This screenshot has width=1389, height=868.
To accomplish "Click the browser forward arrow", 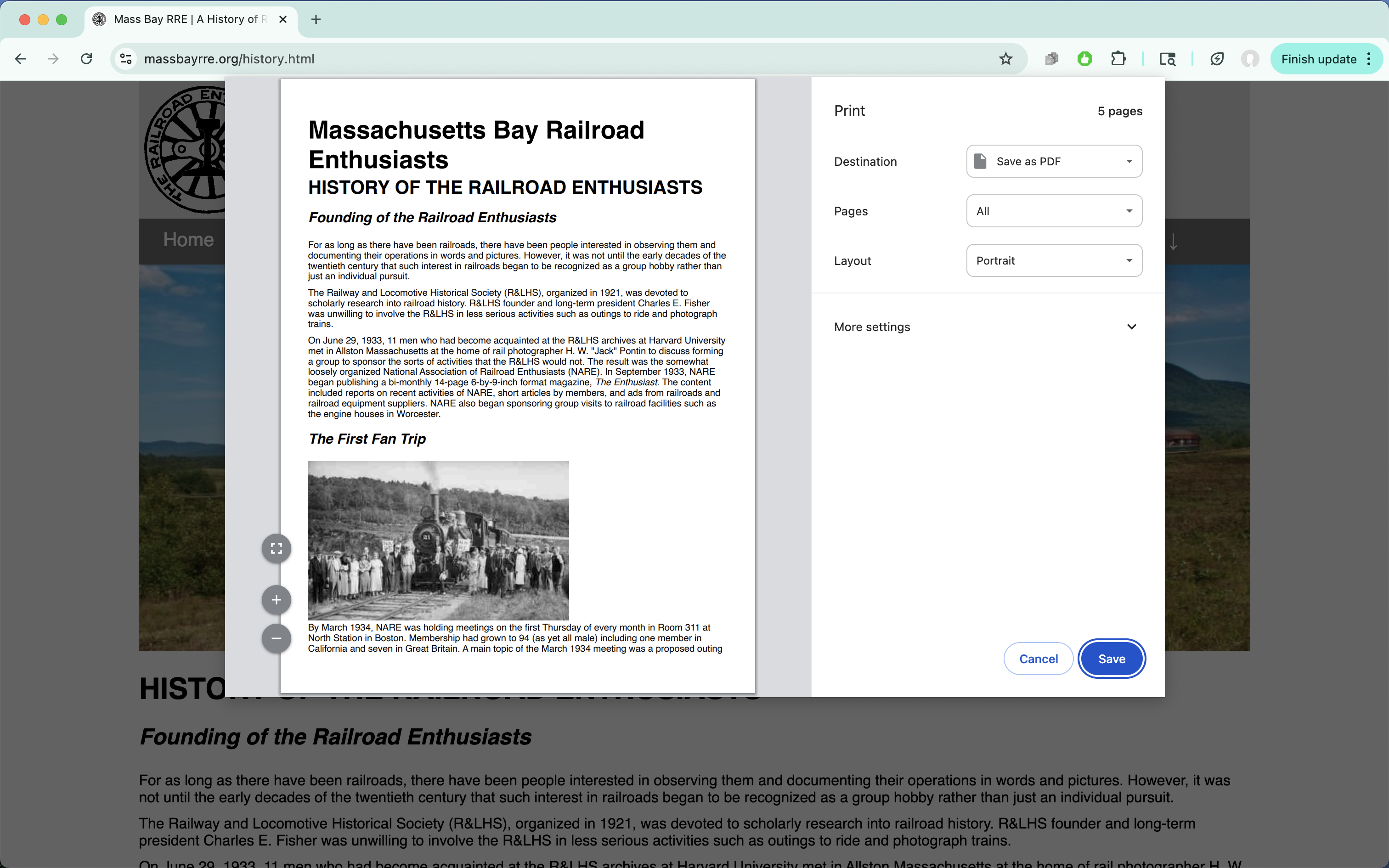I will [x=53, y=59].
